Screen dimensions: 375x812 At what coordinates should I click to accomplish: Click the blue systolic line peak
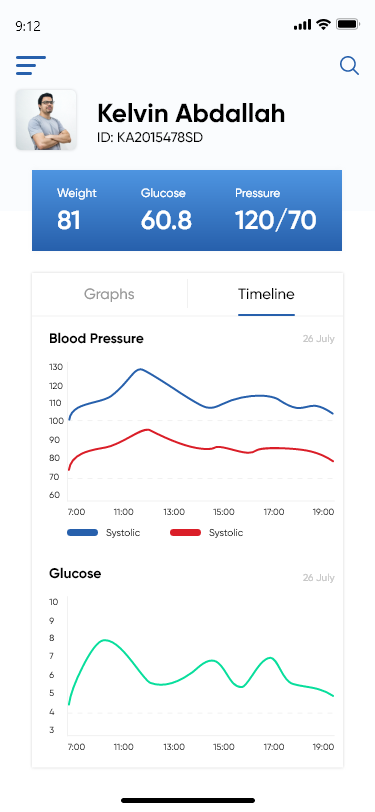139,369
